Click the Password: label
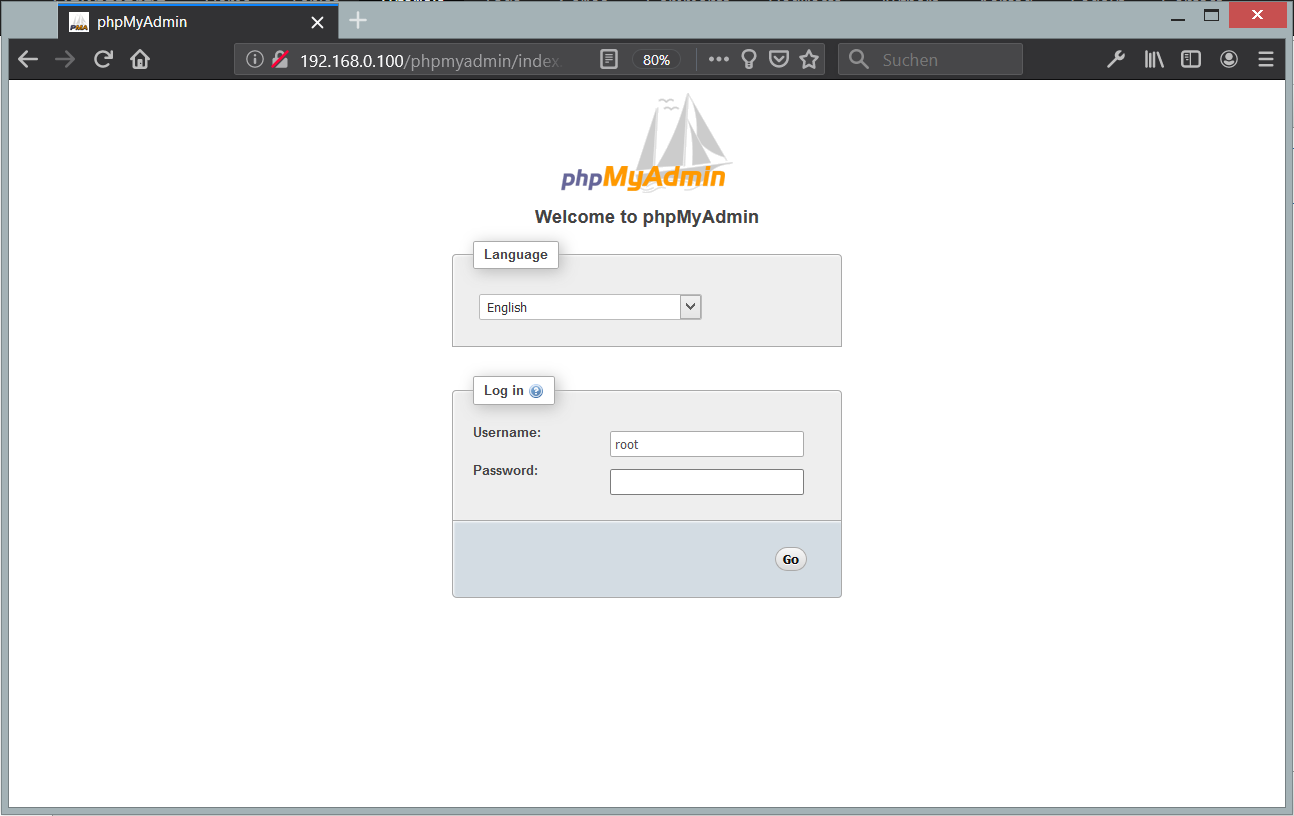Viewport: 1294px width, 816px height. pyautogui.click(x=506, y=470)
